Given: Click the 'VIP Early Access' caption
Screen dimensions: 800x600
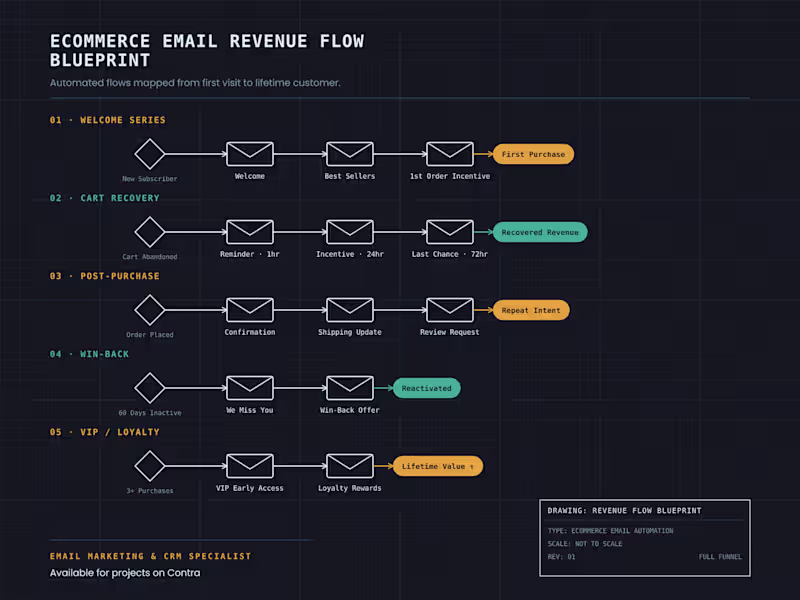Looking at the screenshot, I should [x=249, y=488].
